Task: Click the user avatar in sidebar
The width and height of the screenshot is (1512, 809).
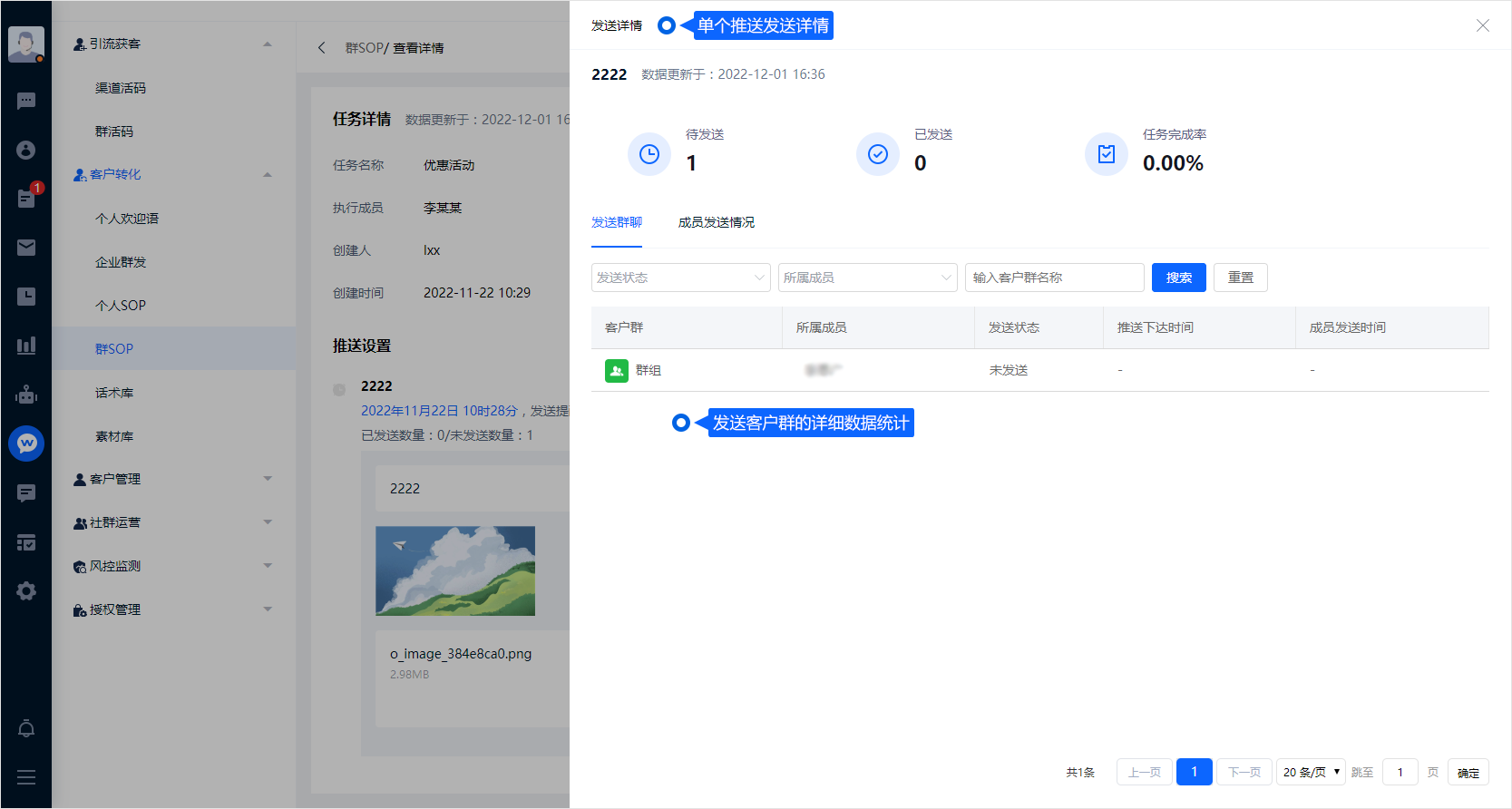Action: pos(26,44)
